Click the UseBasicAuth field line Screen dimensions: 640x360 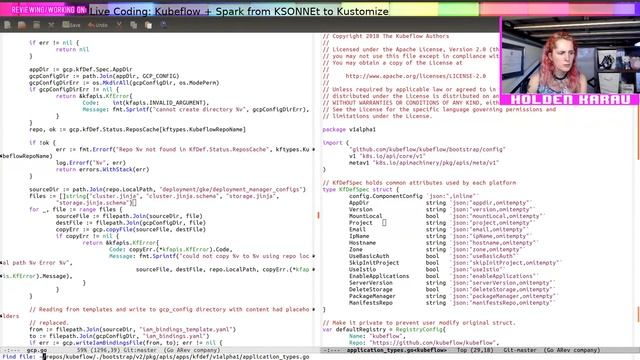[x=432, y=256]
